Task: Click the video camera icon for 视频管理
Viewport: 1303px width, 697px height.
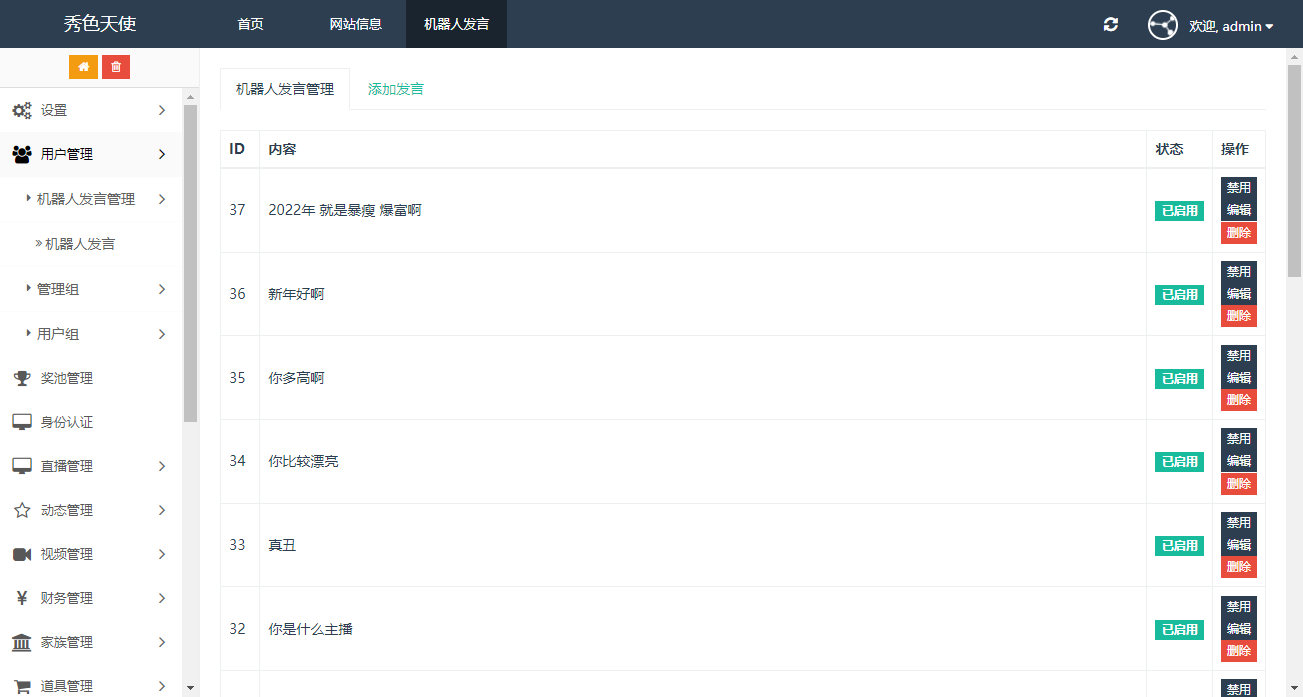Action: 21,554
